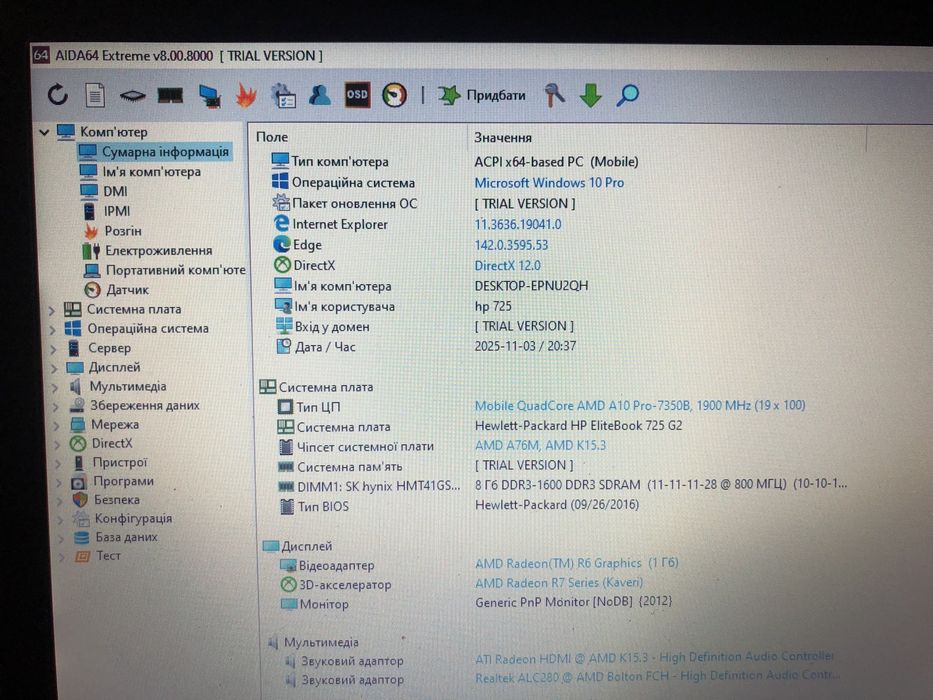Click the green download arrow icon

[x=590, y=95]
